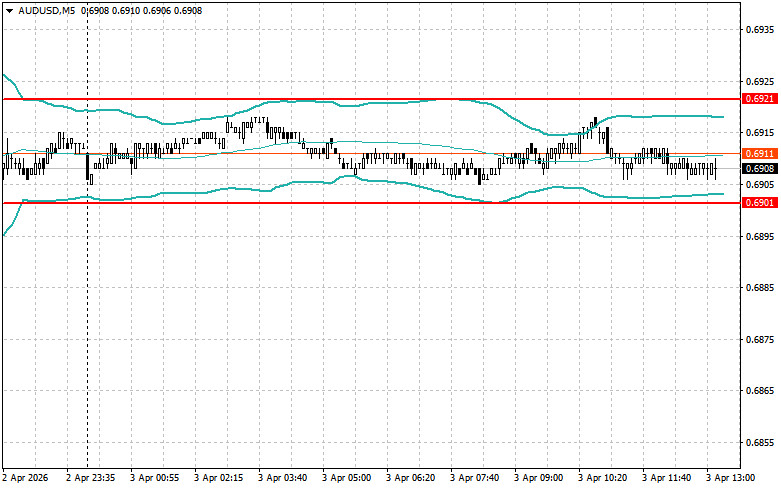Select the 3 Apr 03:40 time label

(283, 478)
